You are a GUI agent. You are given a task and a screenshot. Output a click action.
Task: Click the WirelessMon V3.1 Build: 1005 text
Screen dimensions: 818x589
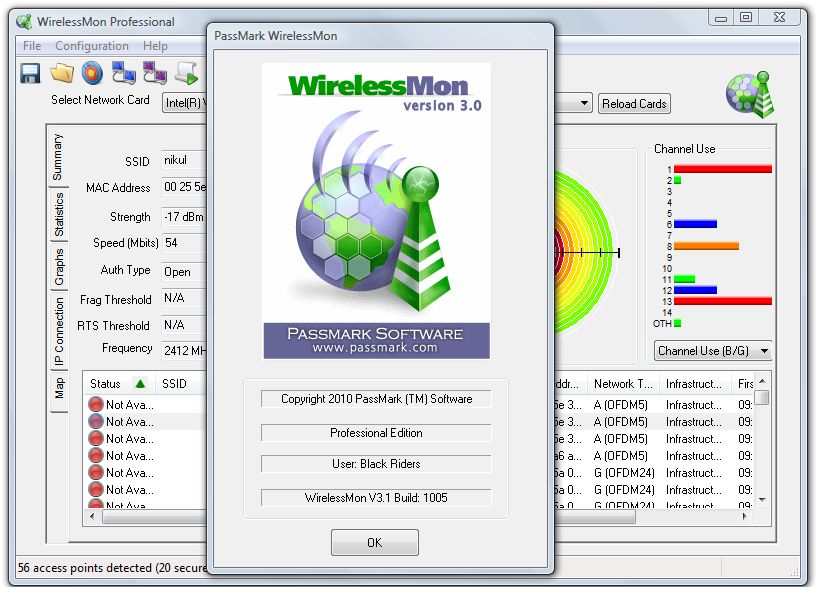pos(376,498)
